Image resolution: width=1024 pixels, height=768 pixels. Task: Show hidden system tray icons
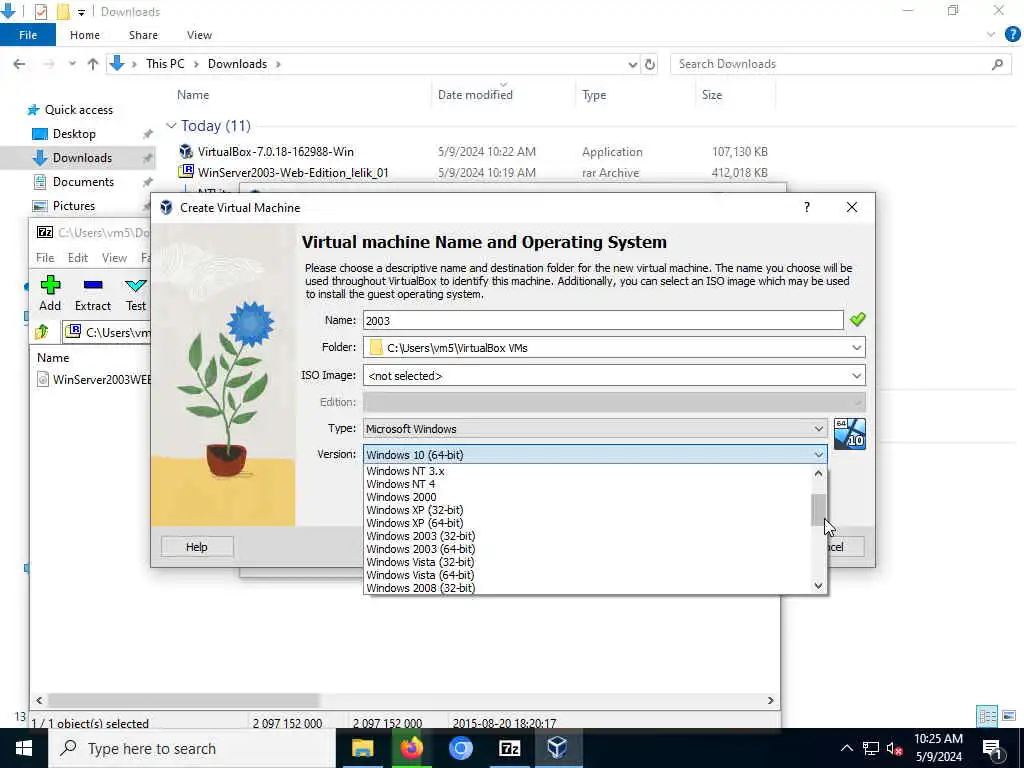pyautogui.click(x=846, y=748)
